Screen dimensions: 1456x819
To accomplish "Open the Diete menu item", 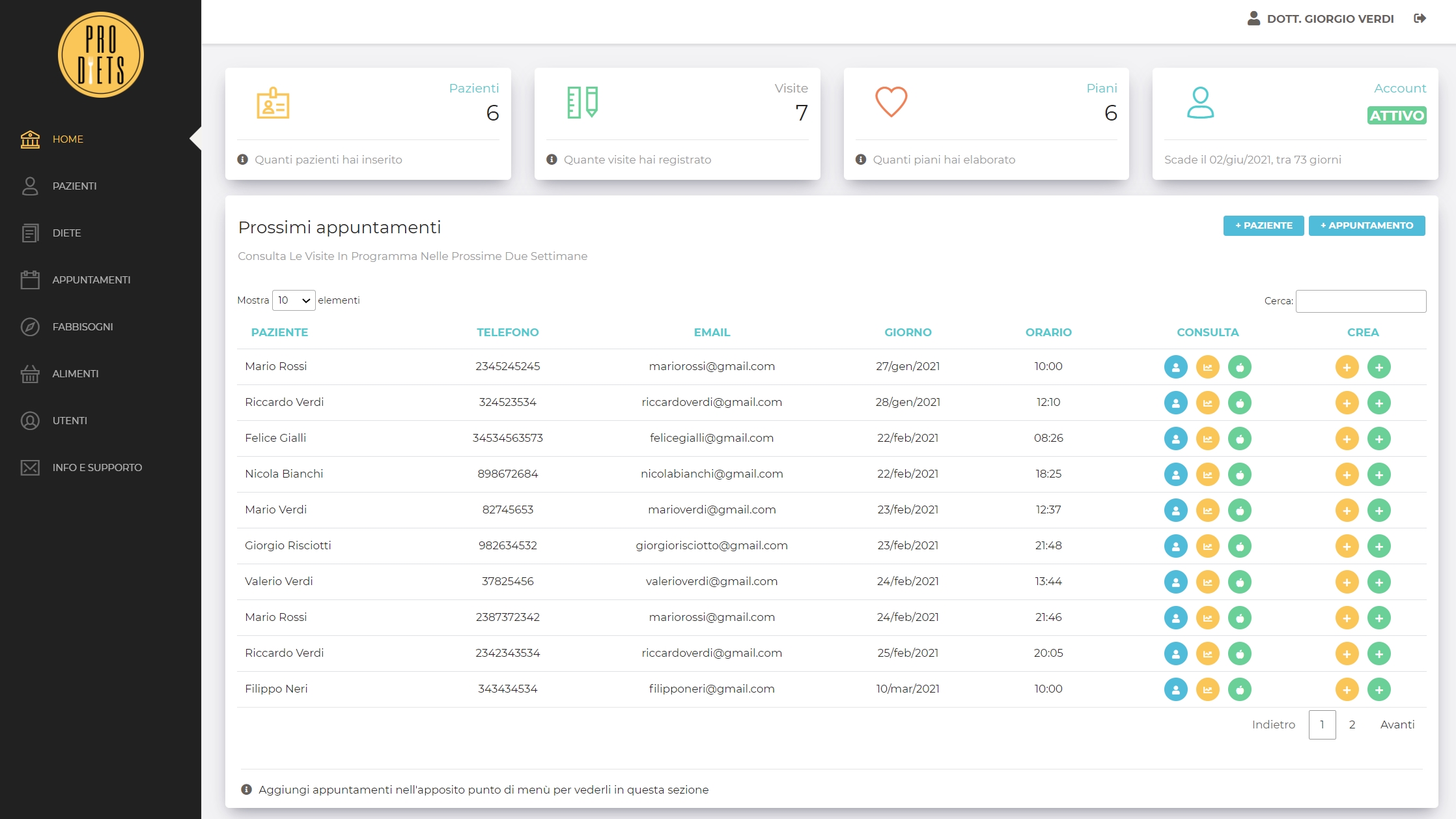I will pos(66,233).
